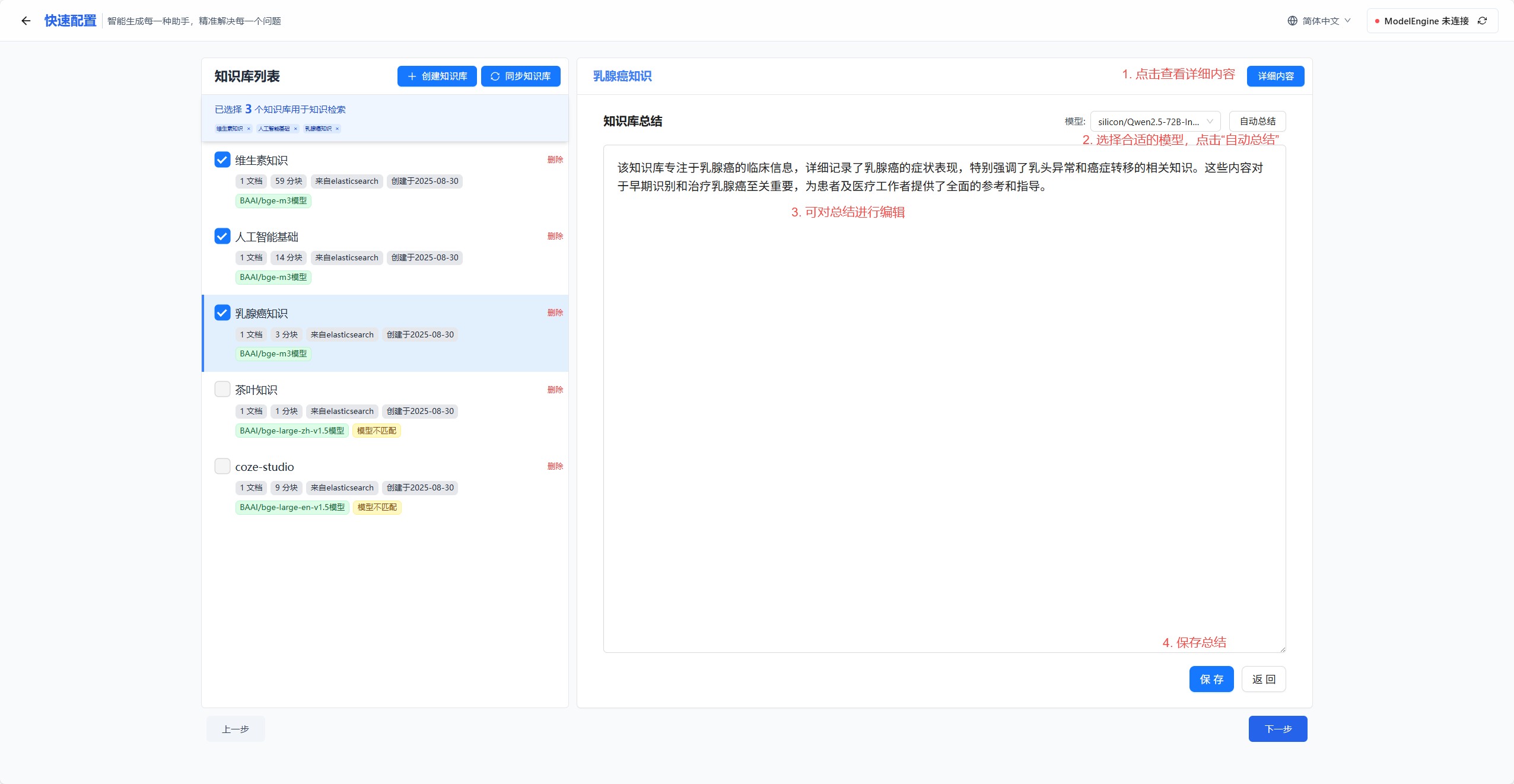Select the 人工智能基础 knowledge base item
The image size is (1514, 784).
pos(266,237)
